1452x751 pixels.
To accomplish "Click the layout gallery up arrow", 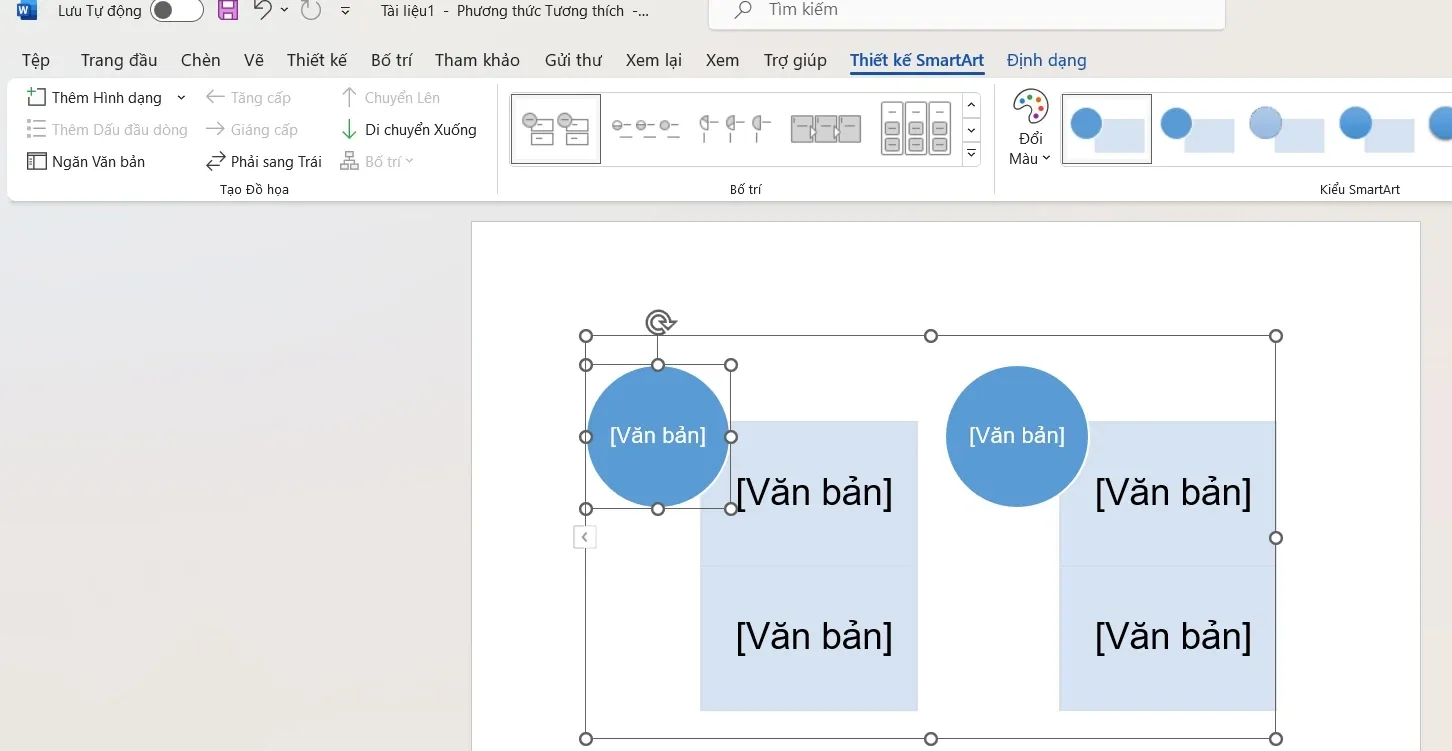I will pyautogui.click(x=971, y=105).
